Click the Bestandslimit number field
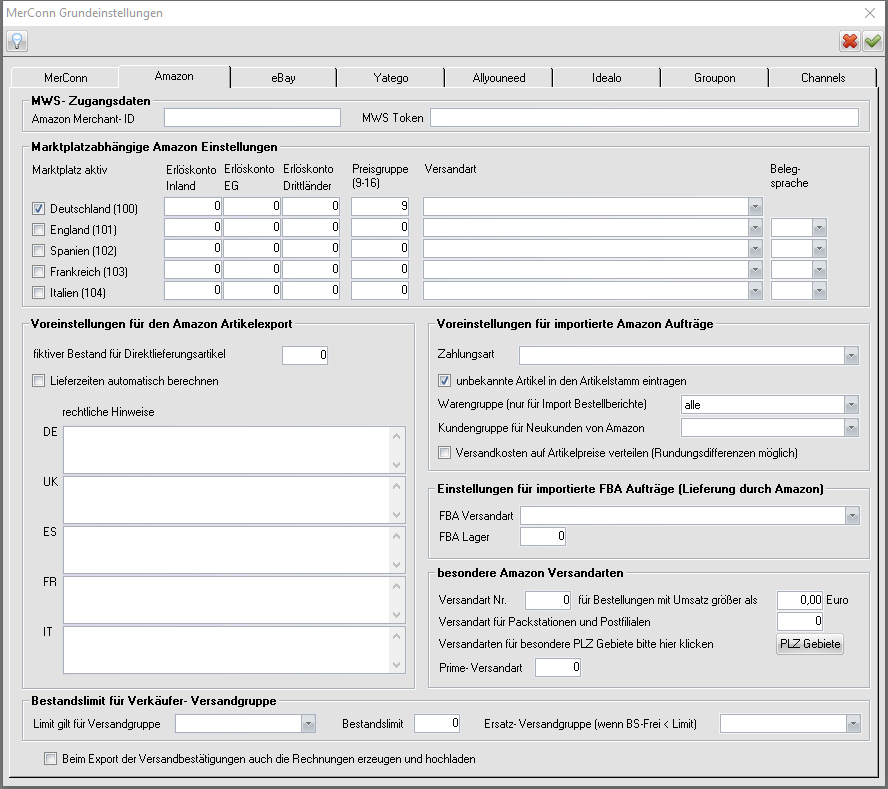This screenshot has height=789, width=888. (437, 723)
